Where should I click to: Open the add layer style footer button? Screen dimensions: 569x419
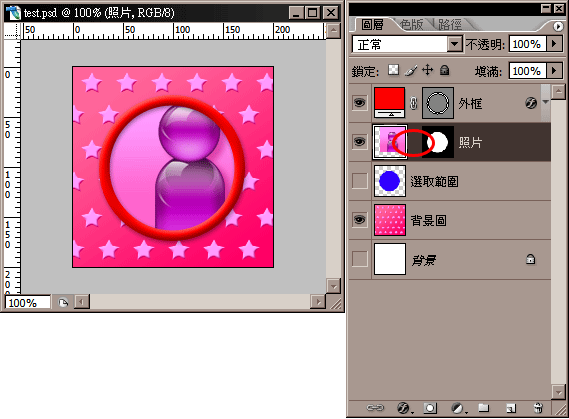[x=404, y=408]
